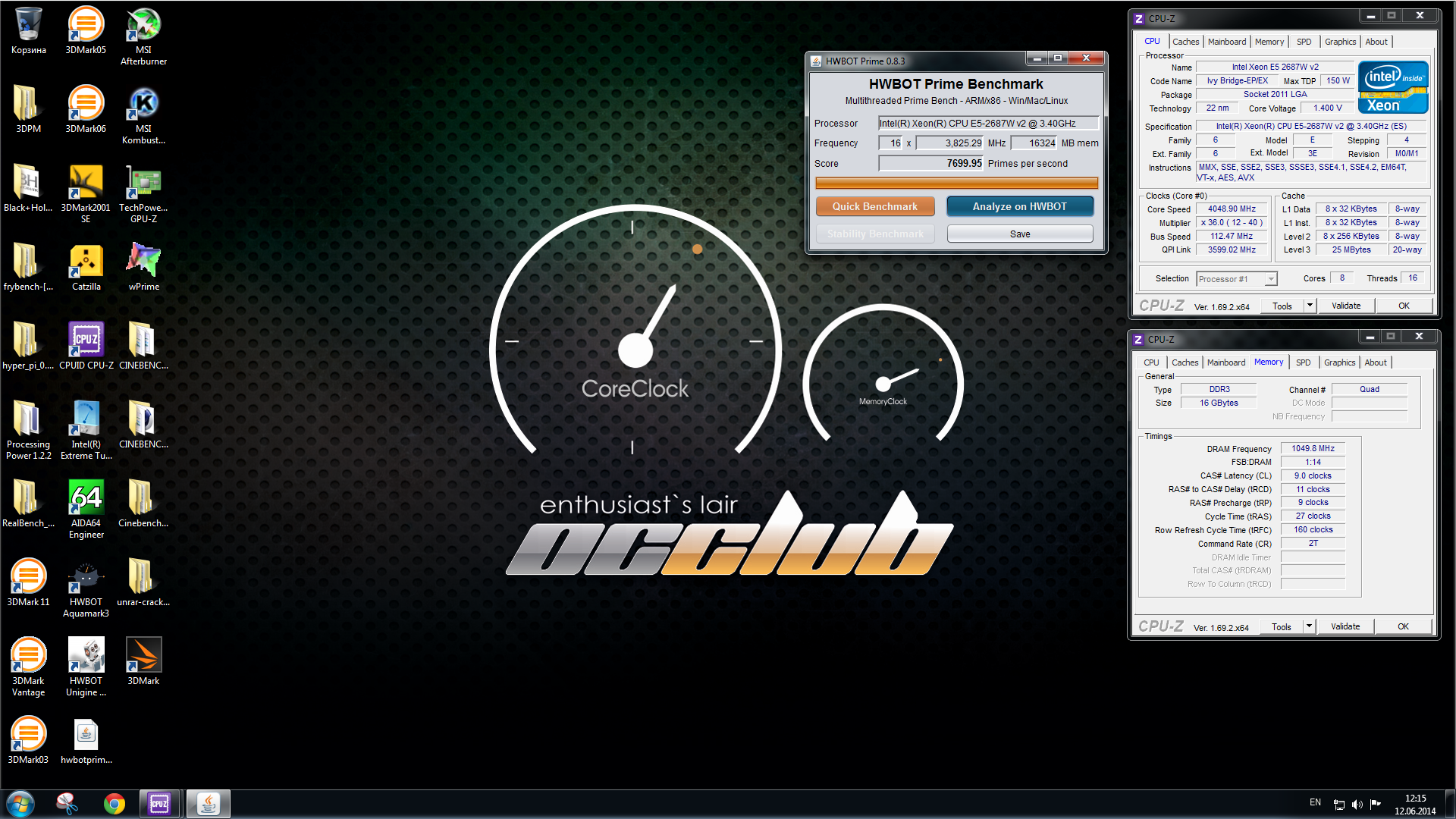Click Analyze on HWBOT button
Screen dimensions: 1456x819
[x=1019, y=206]
